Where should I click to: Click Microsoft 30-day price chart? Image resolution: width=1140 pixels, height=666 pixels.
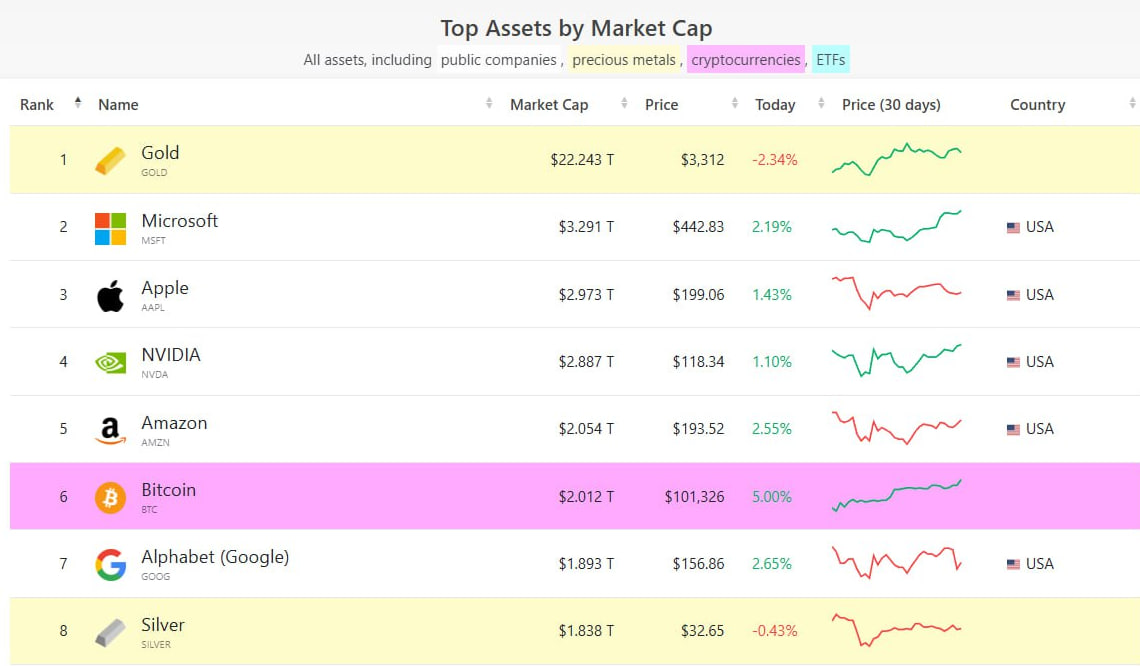pyautogui.click(x=896, y=227)
